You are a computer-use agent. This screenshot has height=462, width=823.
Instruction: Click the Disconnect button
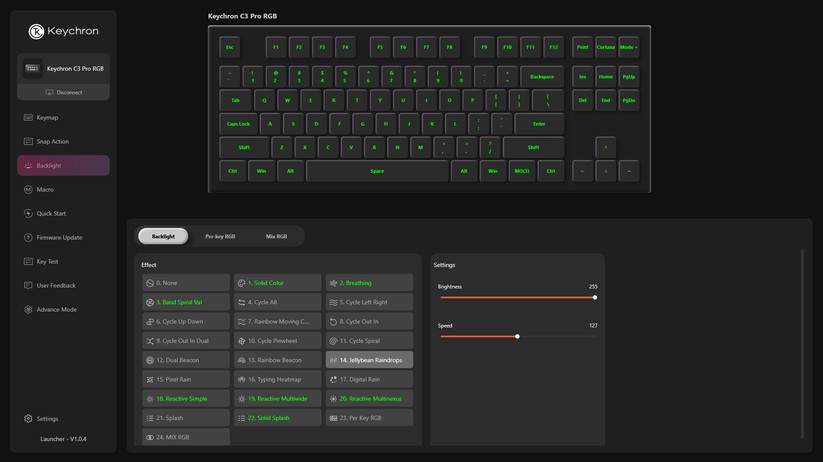pos(64,93)
